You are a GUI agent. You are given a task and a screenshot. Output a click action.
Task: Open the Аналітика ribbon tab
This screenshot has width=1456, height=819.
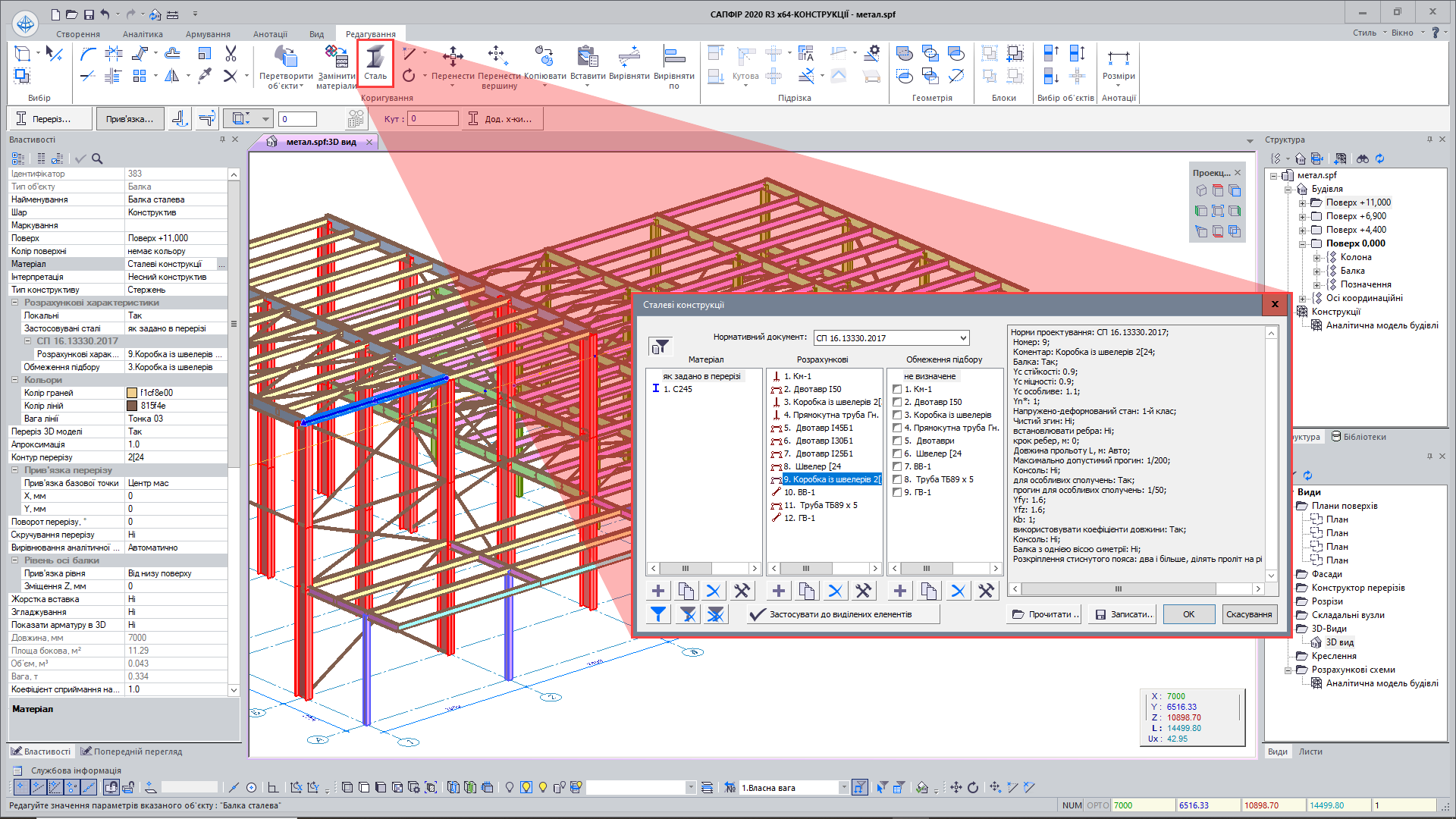point(143,34)
